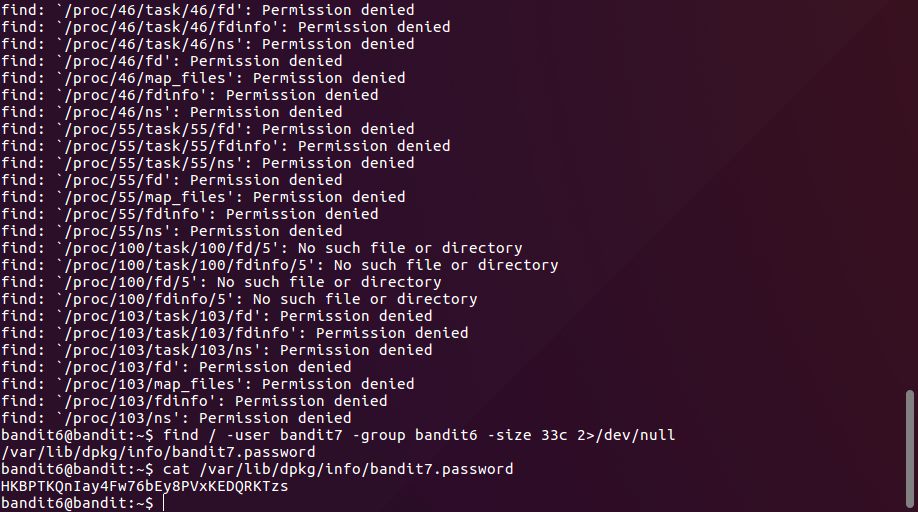Click the '/proc/55/ns' Permission denied line

pos(171,231)
